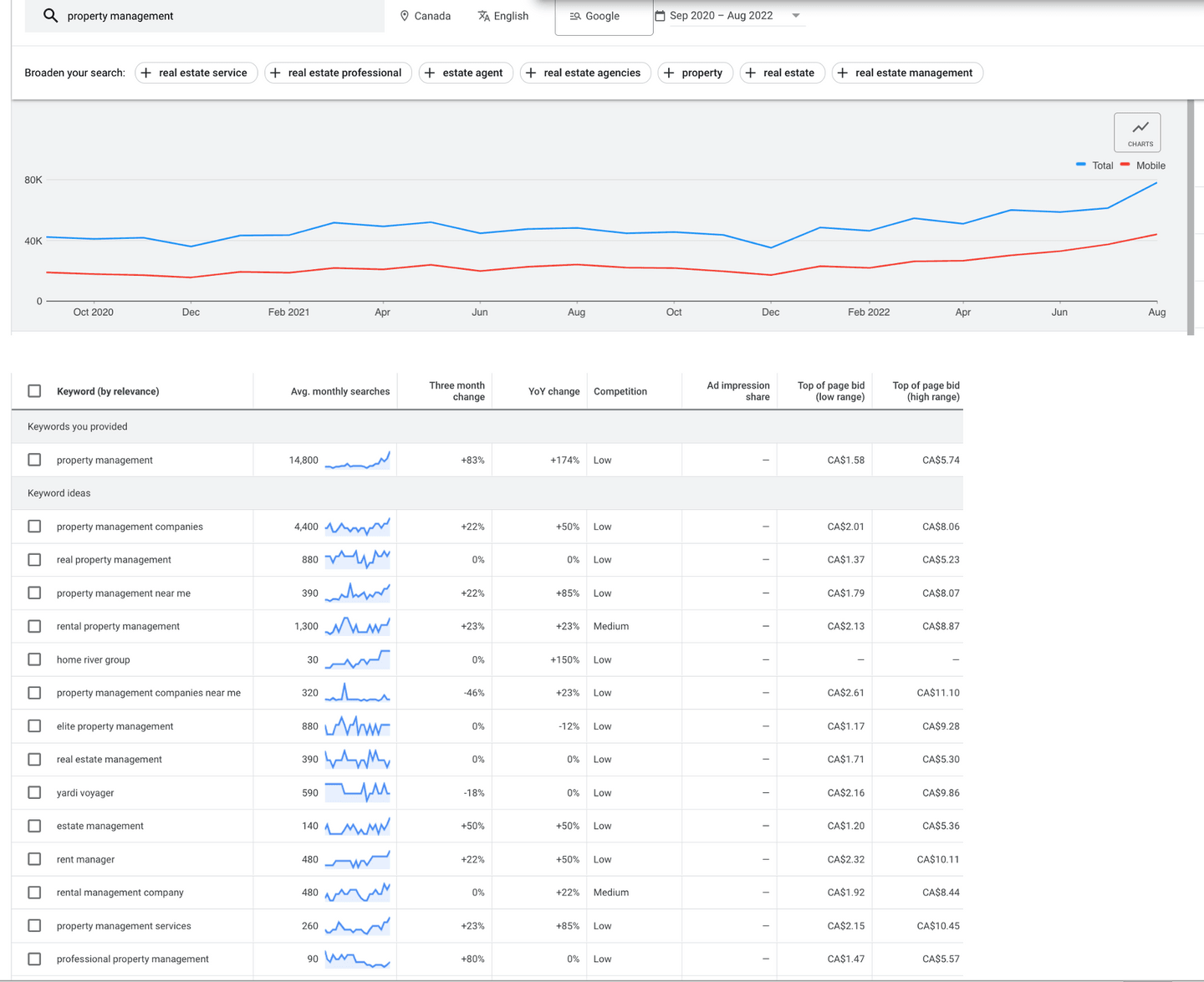
Task: Click keyword 'rental management company'
Action: (120, 893)
